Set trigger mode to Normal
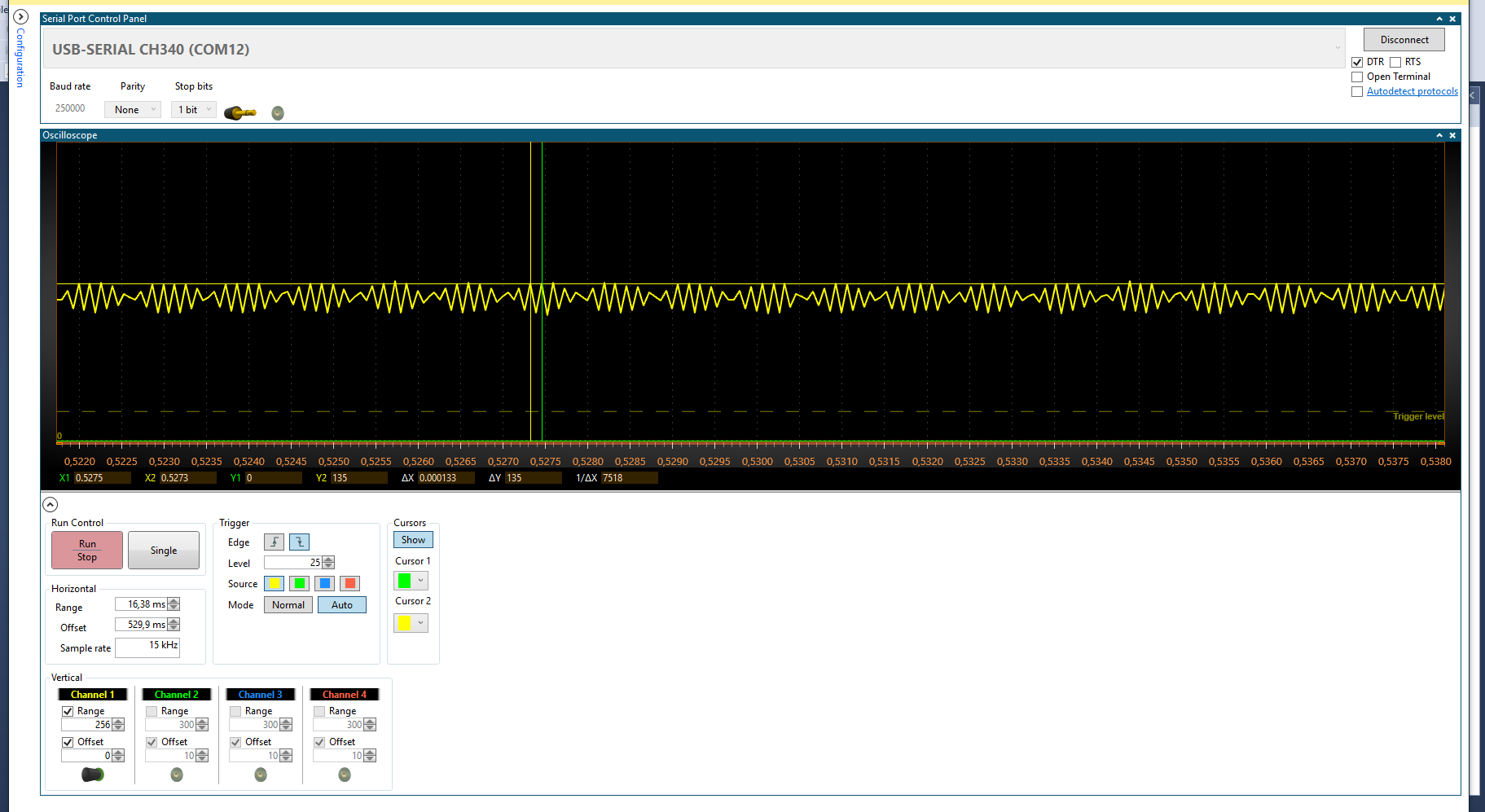This screenshot has width=1485, height=812. click(288, 605)
